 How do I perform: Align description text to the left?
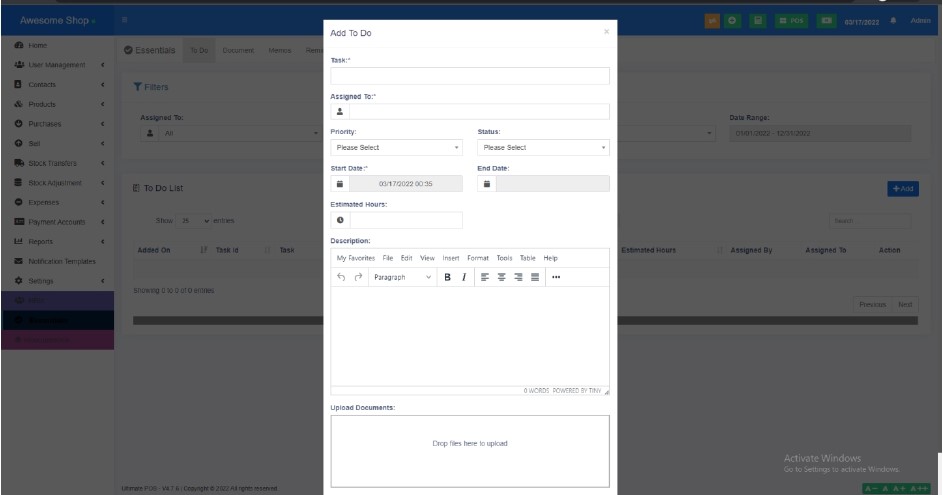click(485, 277)
